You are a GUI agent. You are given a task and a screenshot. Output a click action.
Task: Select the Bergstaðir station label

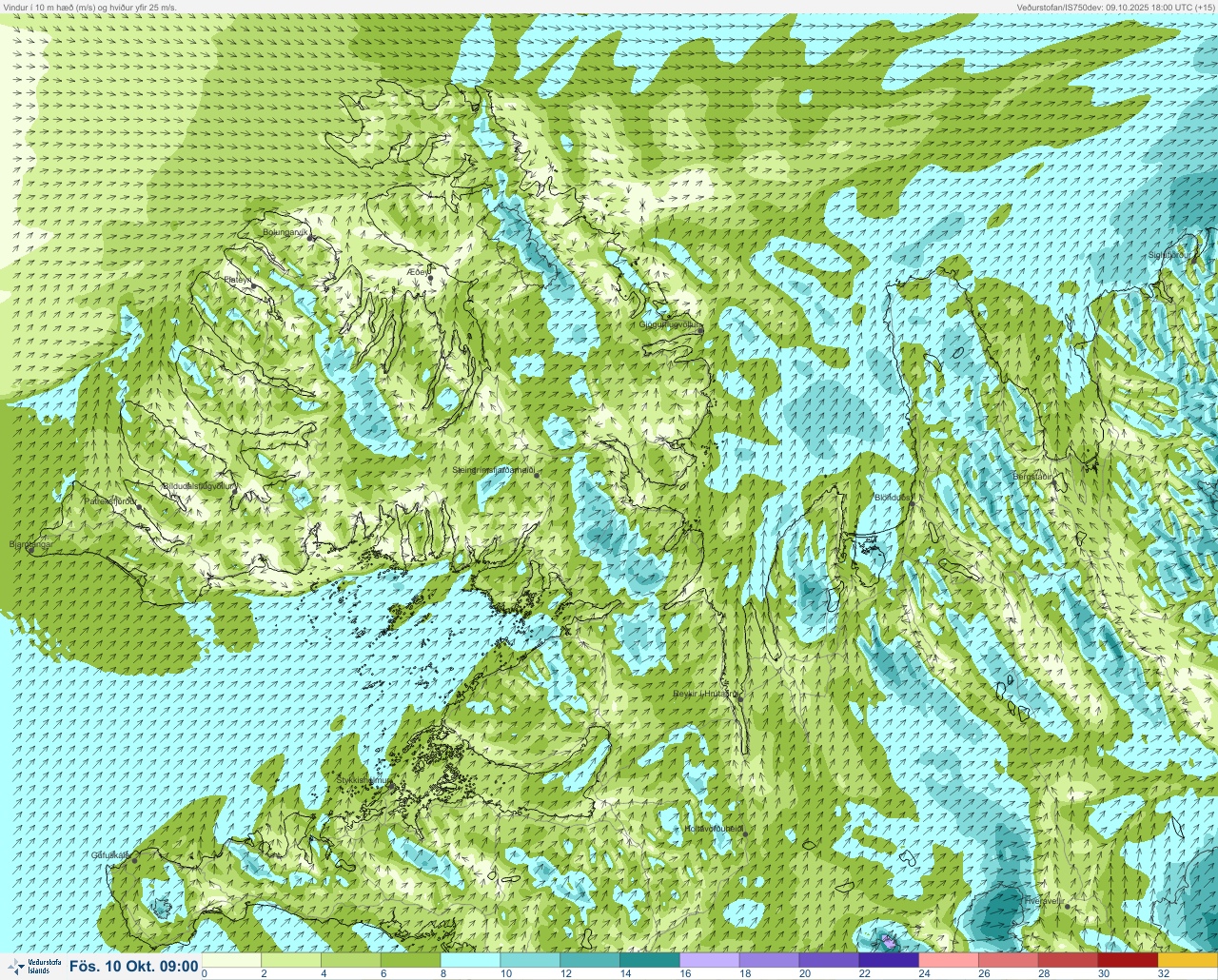(x=1032, y=476)
